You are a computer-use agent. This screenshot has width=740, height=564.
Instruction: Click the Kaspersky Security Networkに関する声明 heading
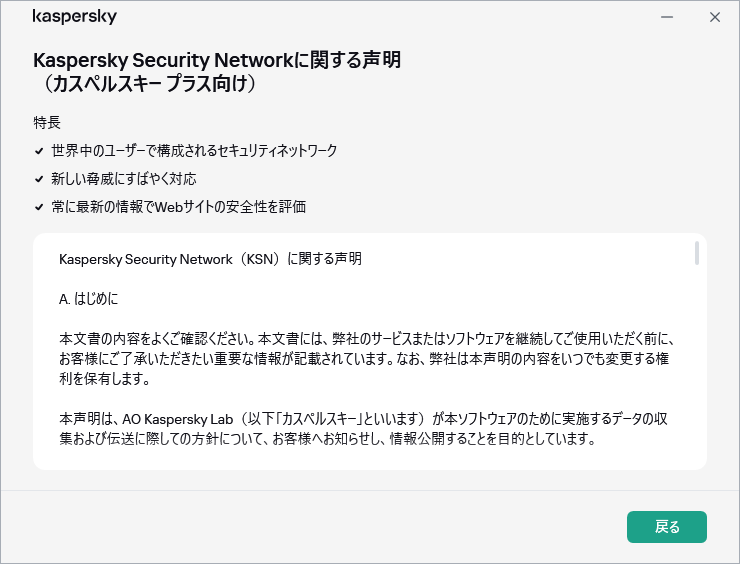tap(217, 60)
